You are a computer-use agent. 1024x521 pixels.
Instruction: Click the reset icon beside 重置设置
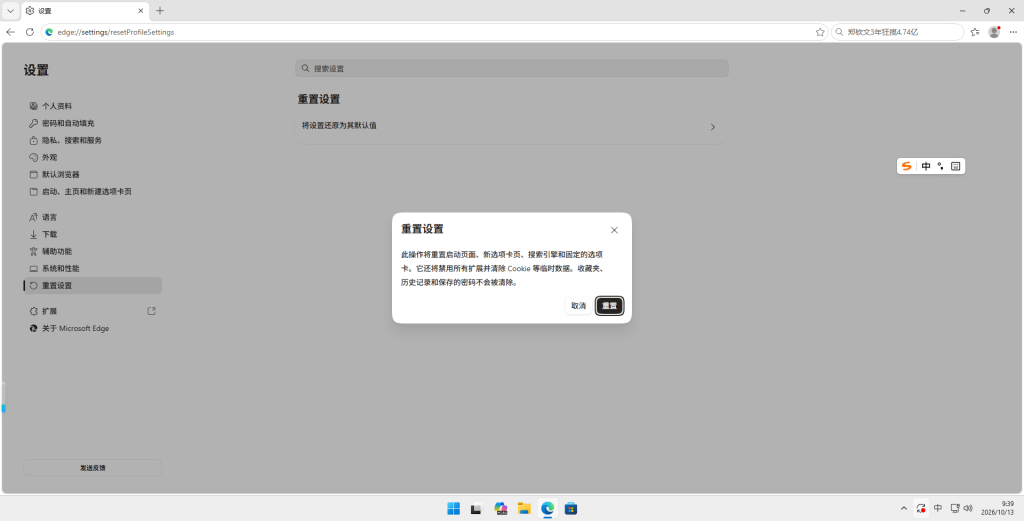click(x=33, y=285)
